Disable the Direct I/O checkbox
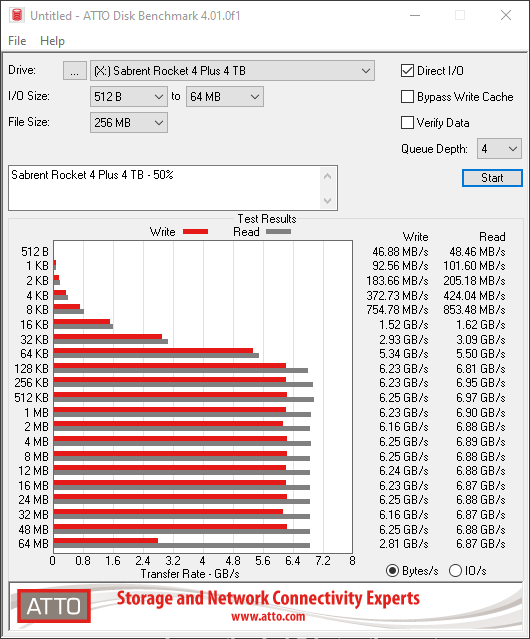 (x=407, y=71)
